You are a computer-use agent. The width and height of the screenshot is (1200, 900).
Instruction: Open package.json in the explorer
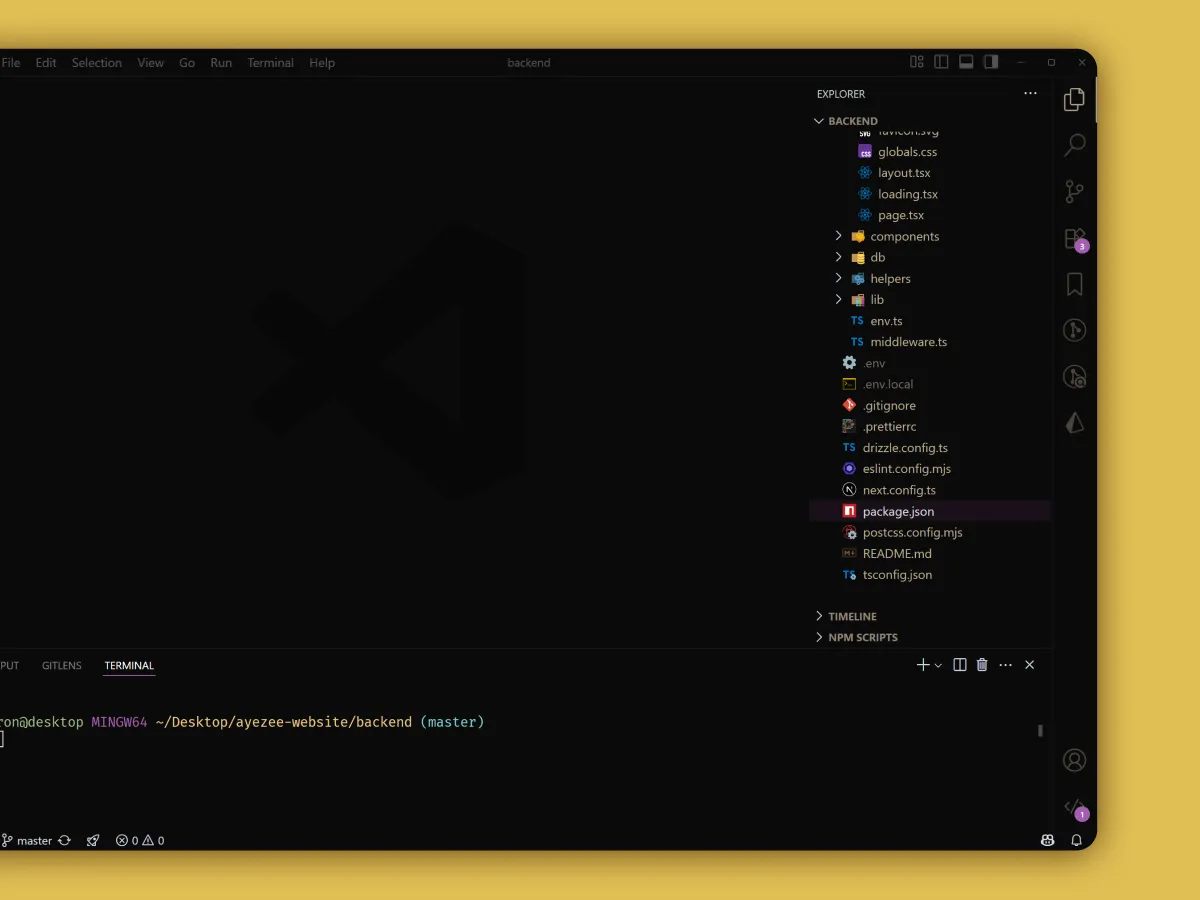tap(898, 511)
